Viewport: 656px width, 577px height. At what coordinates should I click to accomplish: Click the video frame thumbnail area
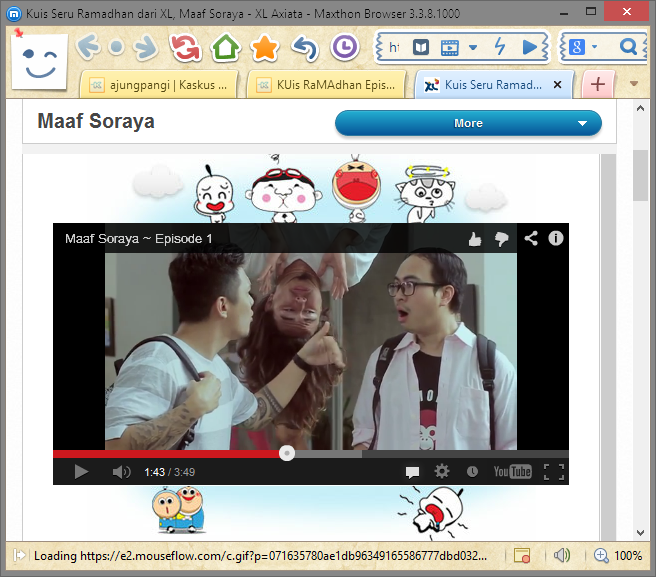pyautogui.click(x=310, y=351)
